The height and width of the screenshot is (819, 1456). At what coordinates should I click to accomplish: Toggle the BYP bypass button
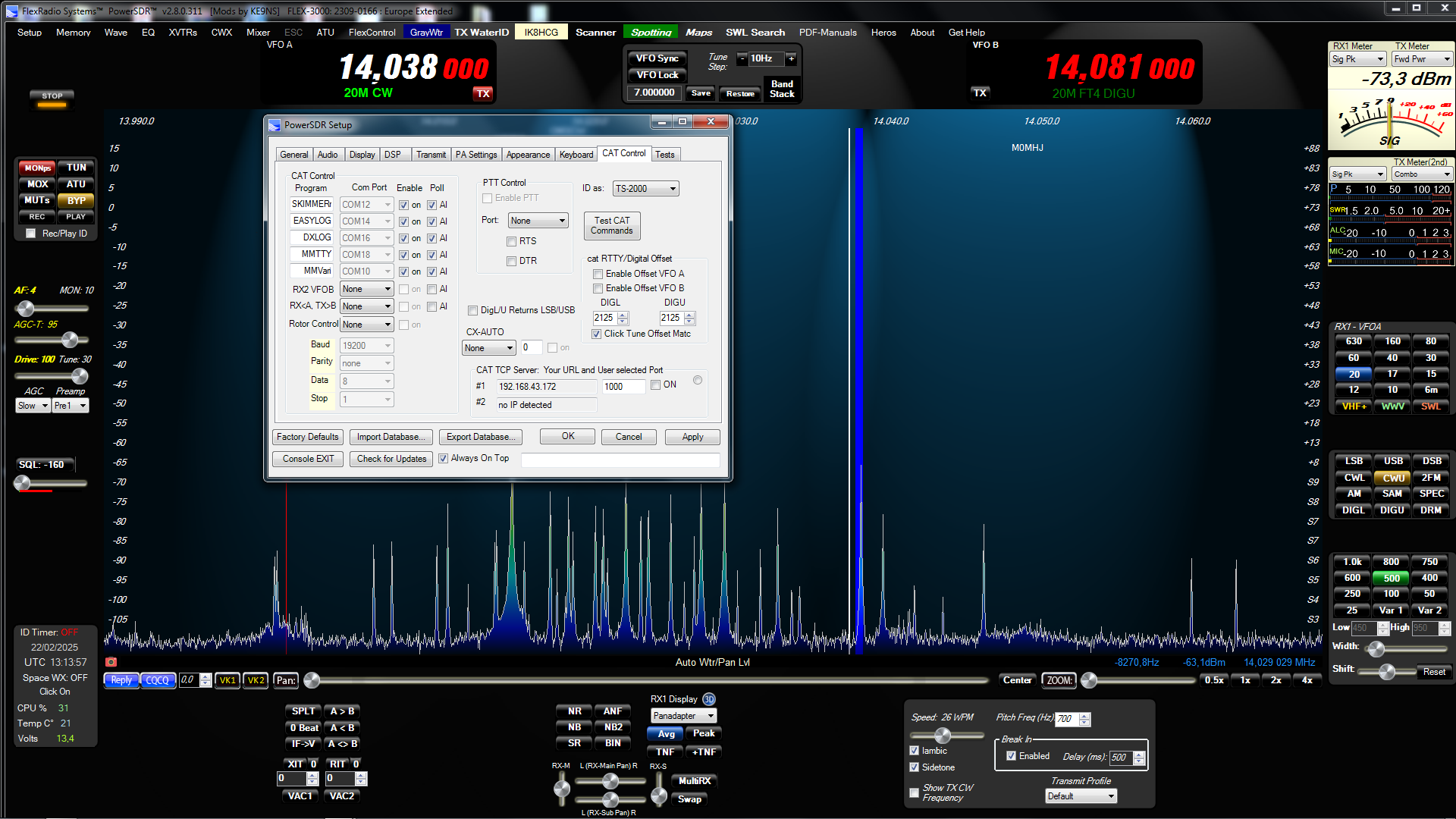pyautogui.click(x=76, y=201)
